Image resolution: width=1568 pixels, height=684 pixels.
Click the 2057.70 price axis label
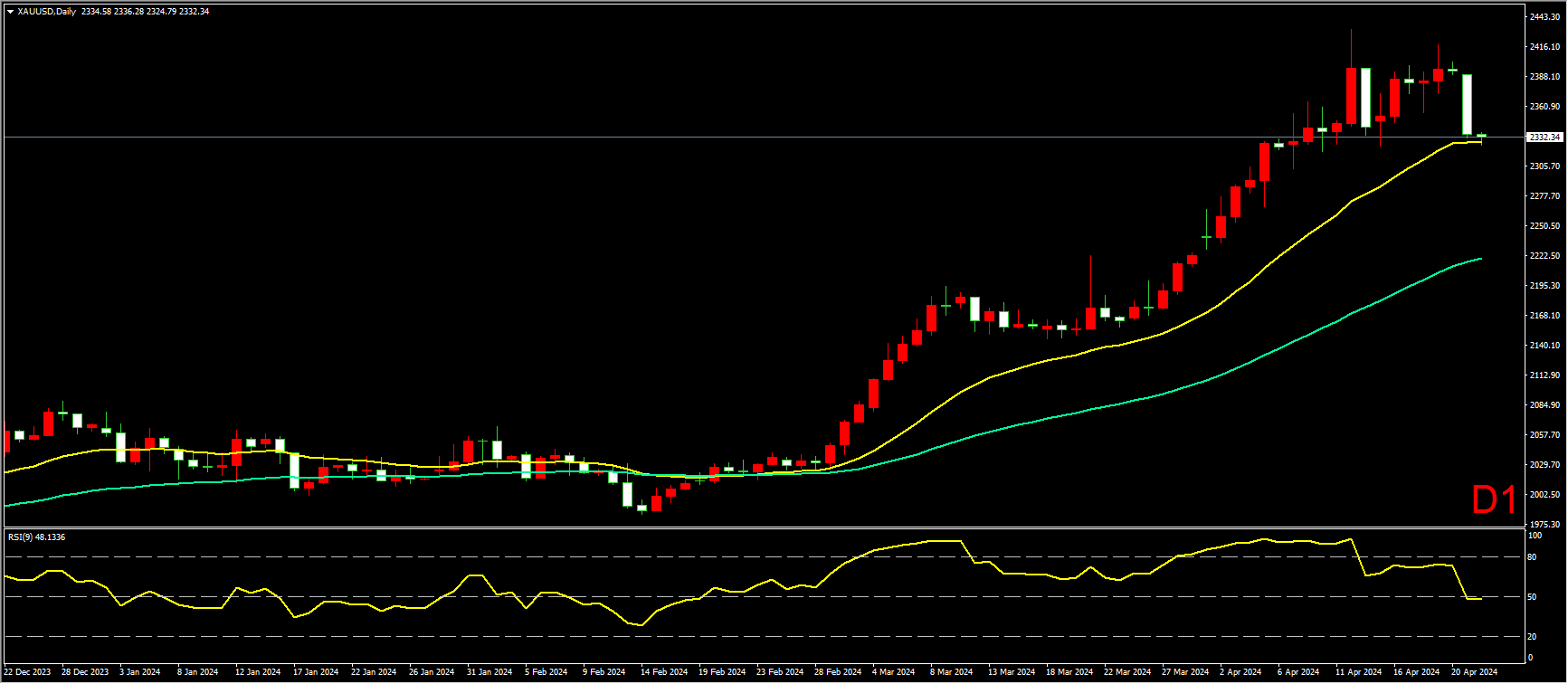pos(1544,435)
